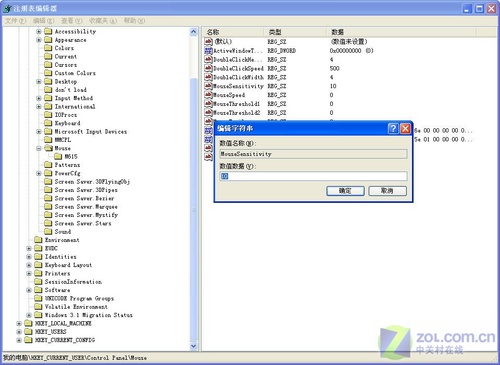Expand the Appearance tree node
The height and width of the screenshot is (365, 500).
(x=39, y=40)
